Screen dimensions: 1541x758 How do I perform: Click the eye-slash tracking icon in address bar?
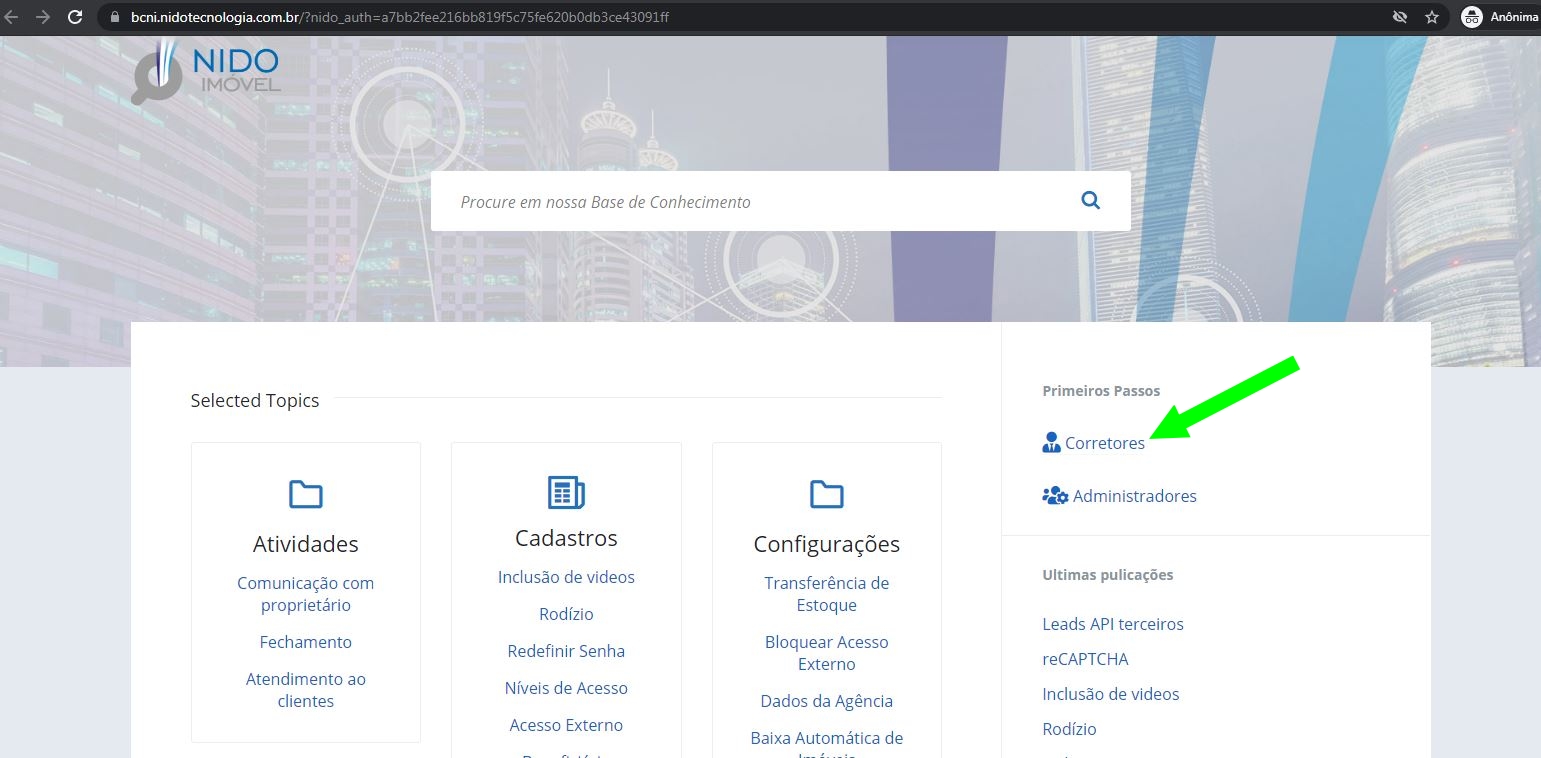click(1400, 17)
